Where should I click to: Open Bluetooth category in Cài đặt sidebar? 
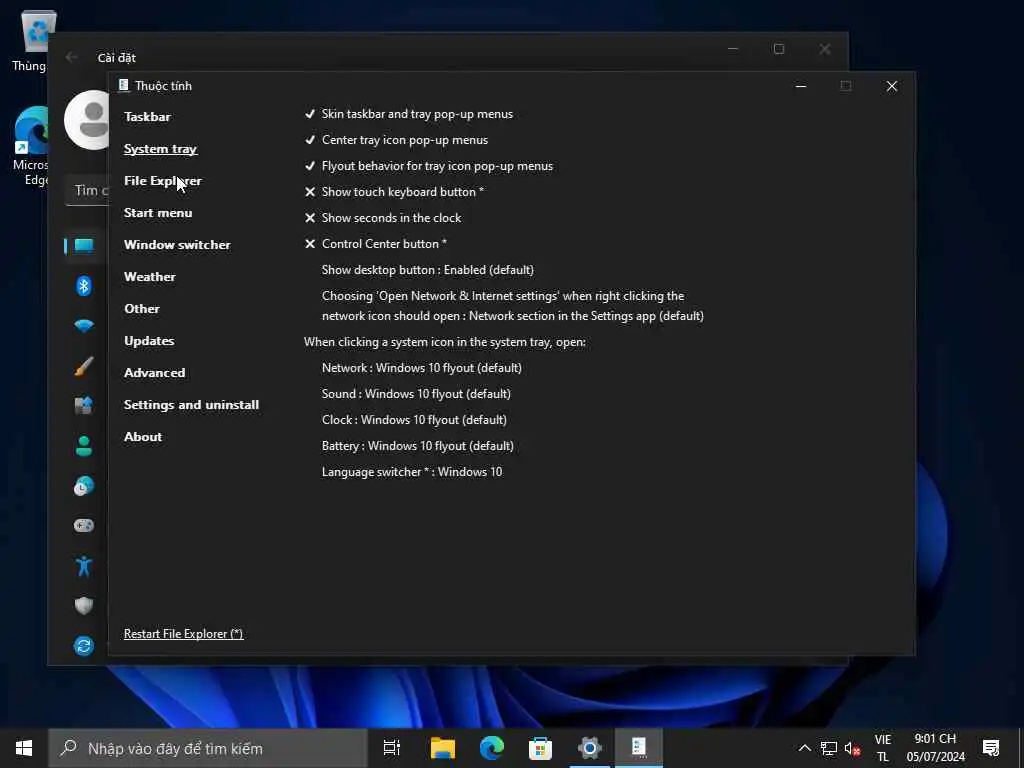(x=84, y=285)
